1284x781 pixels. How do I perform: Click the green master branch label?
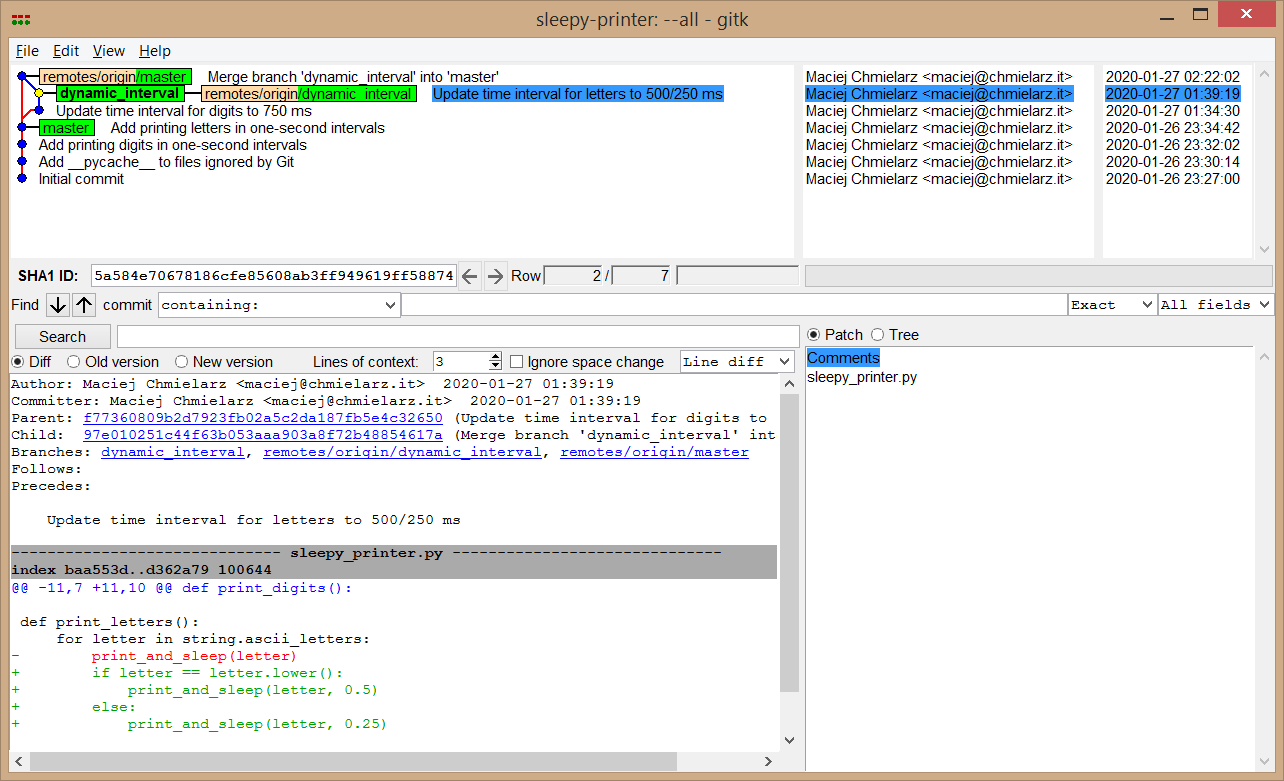[67, 128]
